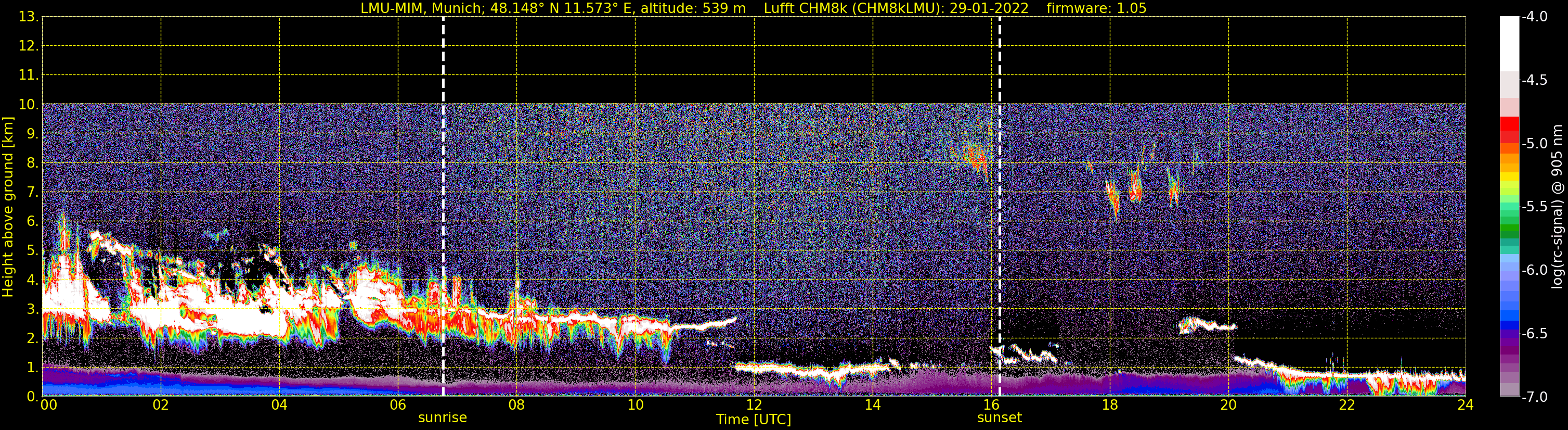
Task: Click the 1 km tick on the height axis
Action: coord(32,368)
